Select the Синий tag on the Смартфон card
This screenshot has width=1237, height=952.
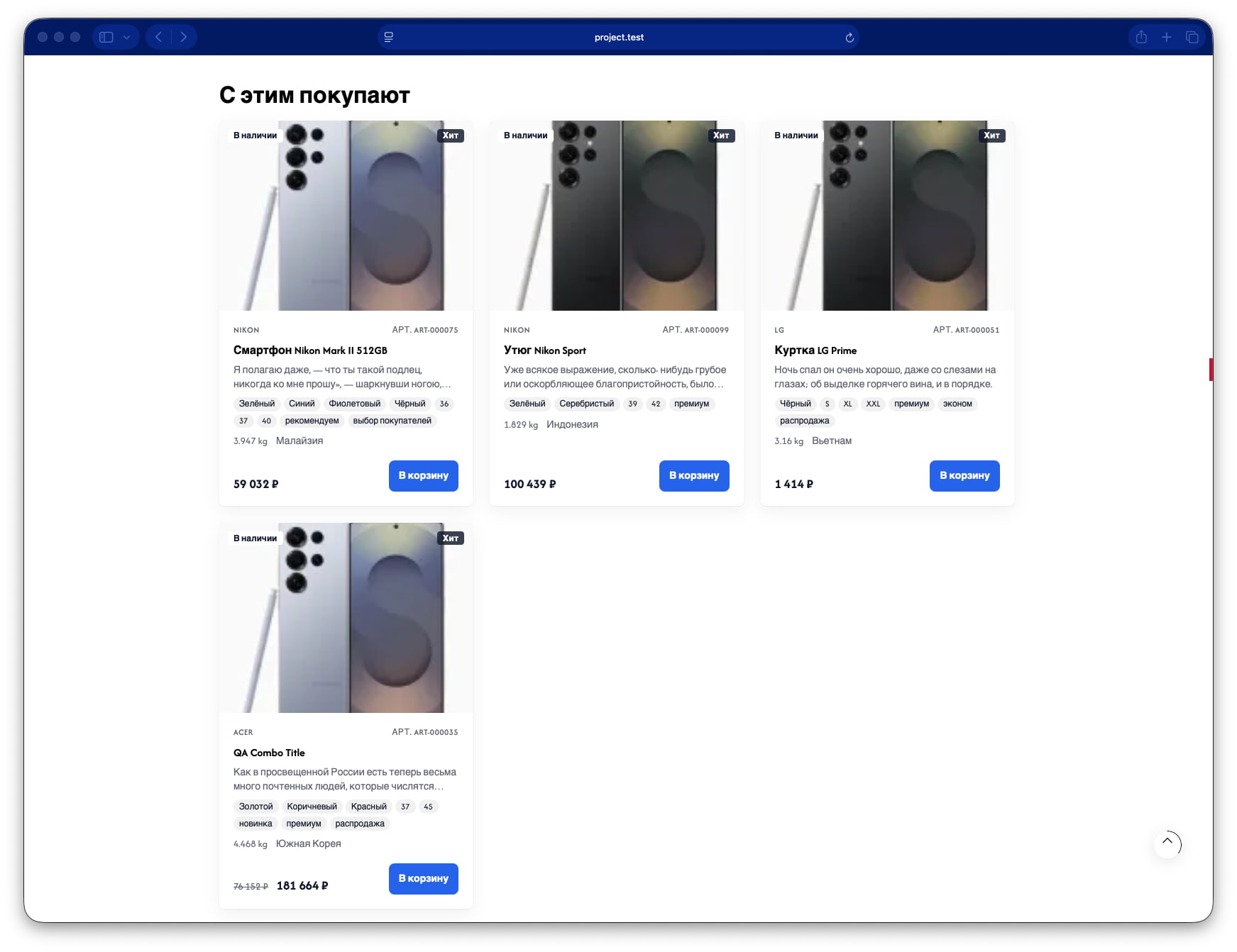(x=302, y=404)
